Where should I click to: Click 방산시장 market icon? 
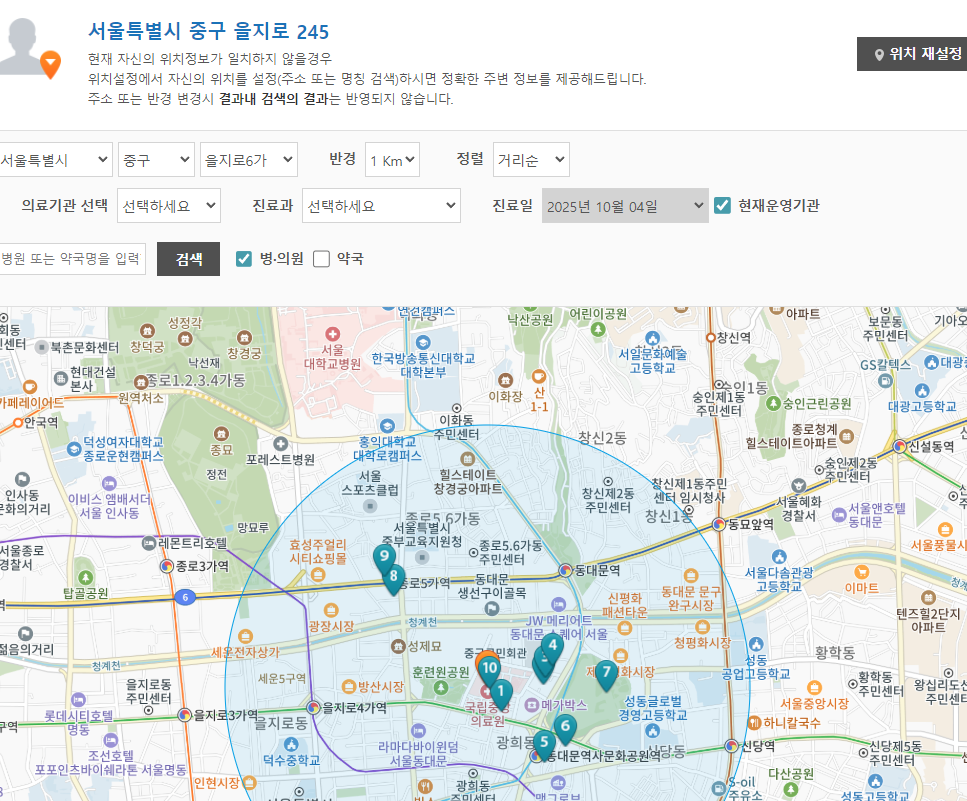click(349, 687)
